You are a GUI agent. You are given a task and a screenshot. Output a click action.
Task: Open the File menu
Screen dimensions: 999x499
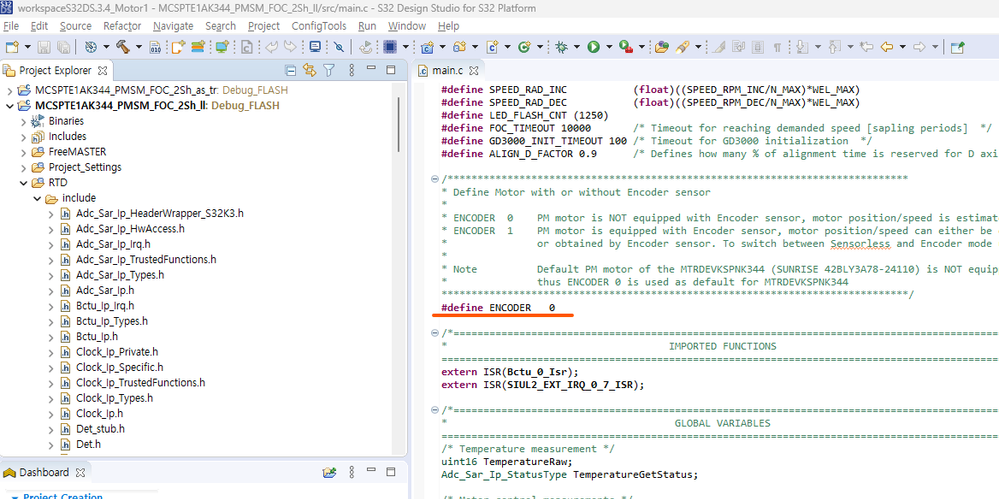coord(11,26)
